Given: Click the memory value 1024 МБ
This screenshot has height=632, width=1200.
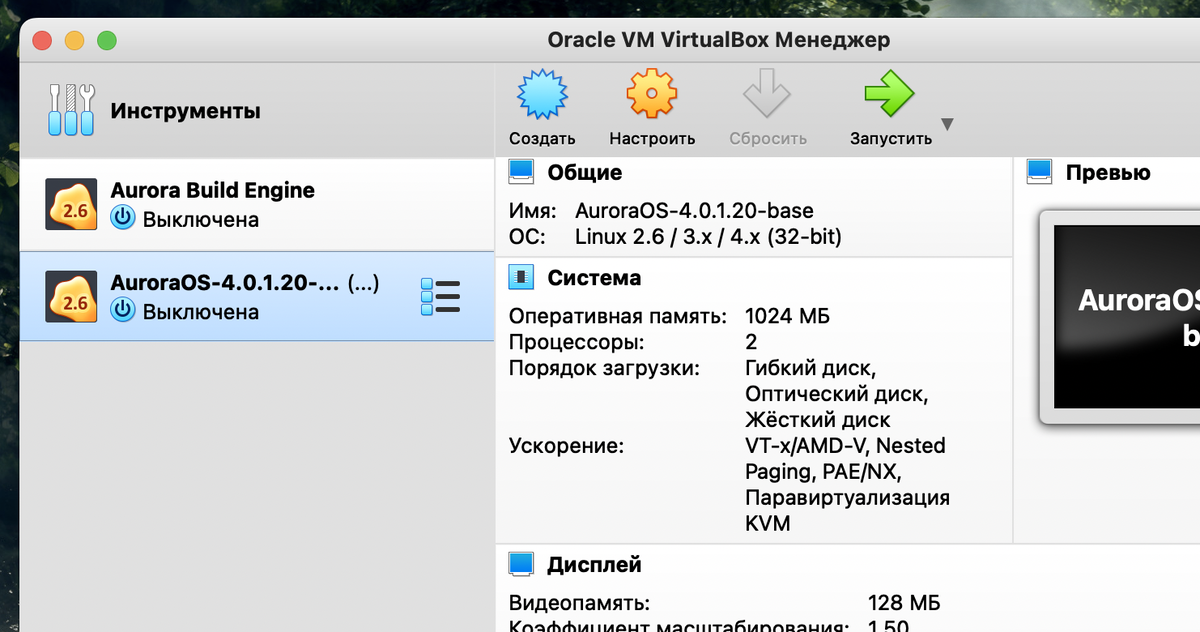Looking at the screenshot, I should pyautogui.click(x=787, y=317).
